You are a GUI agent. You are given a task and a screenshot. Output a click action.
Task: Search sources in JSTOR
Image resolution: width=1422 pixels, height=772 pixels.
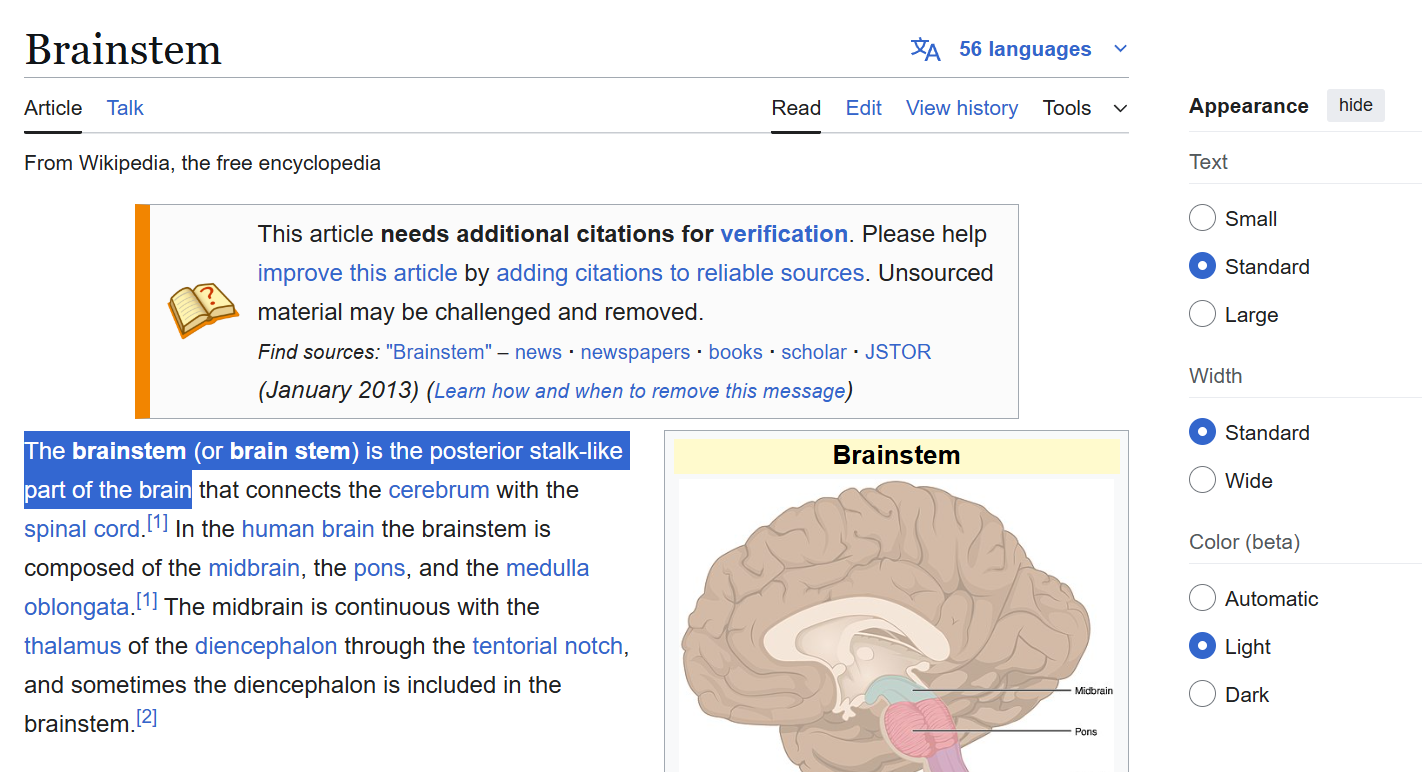pos(898,352)
